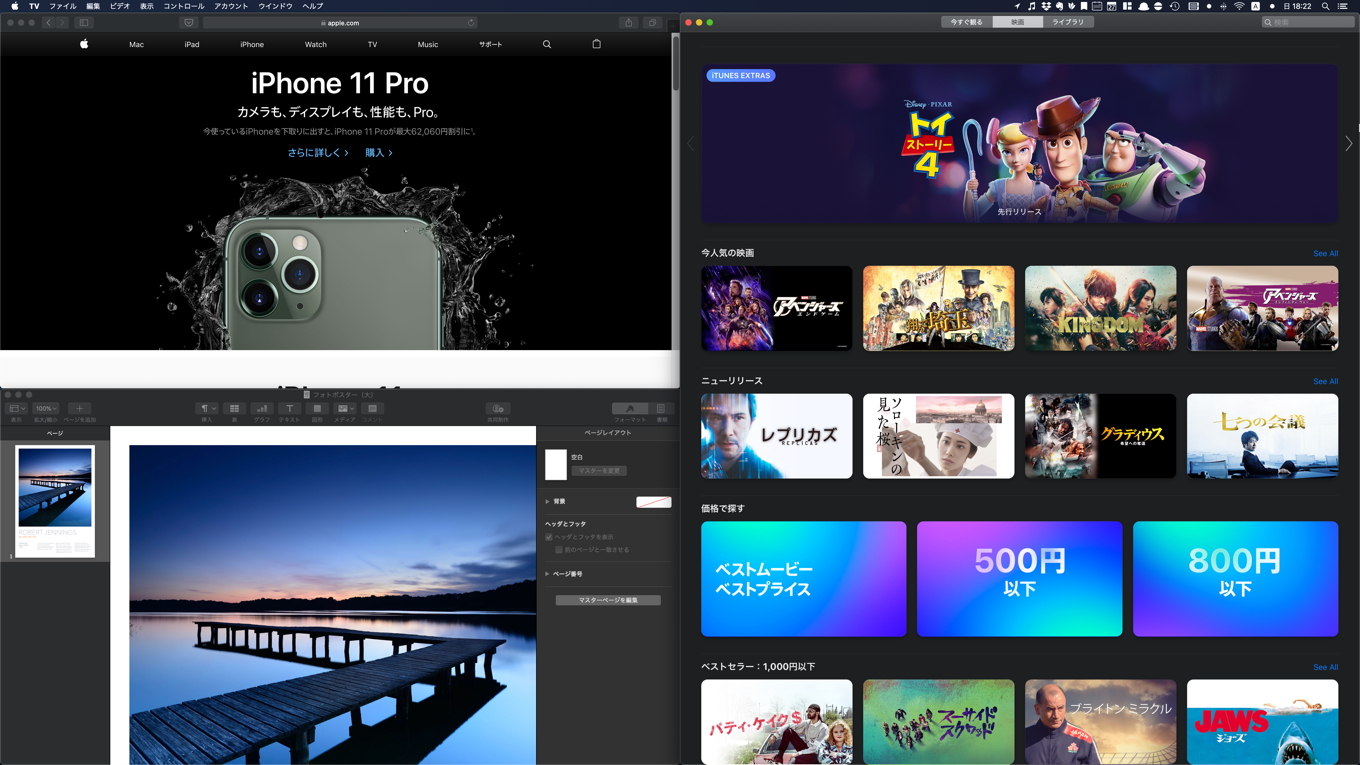Click the Pages chart (グラフ) icon
The width and height of the screenshot is (1360, 765).
coord(262,408)
